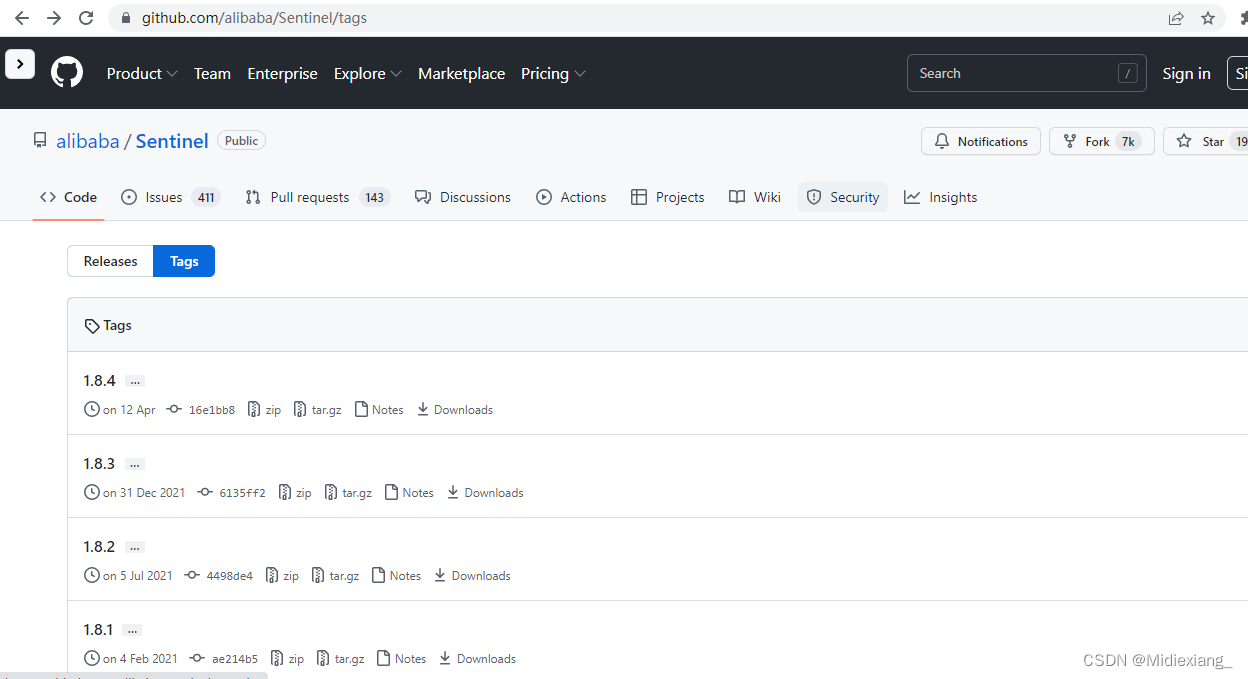Screen dimensions: 1248x679
Task: Open commit 6135ff2 link
Action: 232,493
